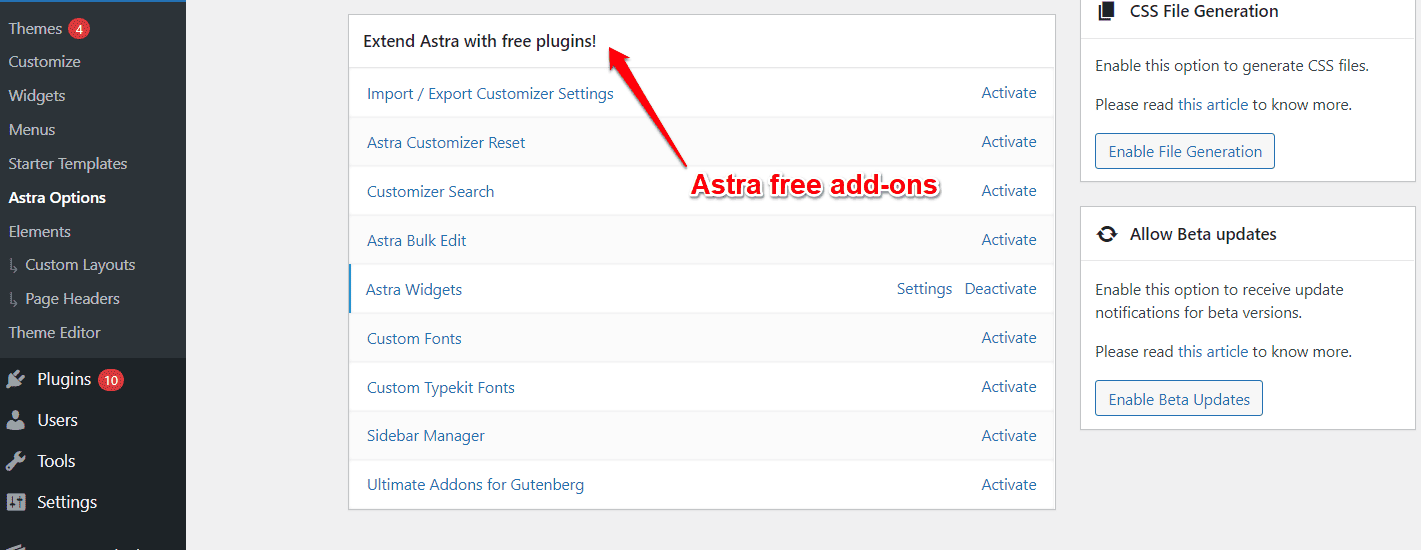Activate Custom Fonts plugin

1009,338
